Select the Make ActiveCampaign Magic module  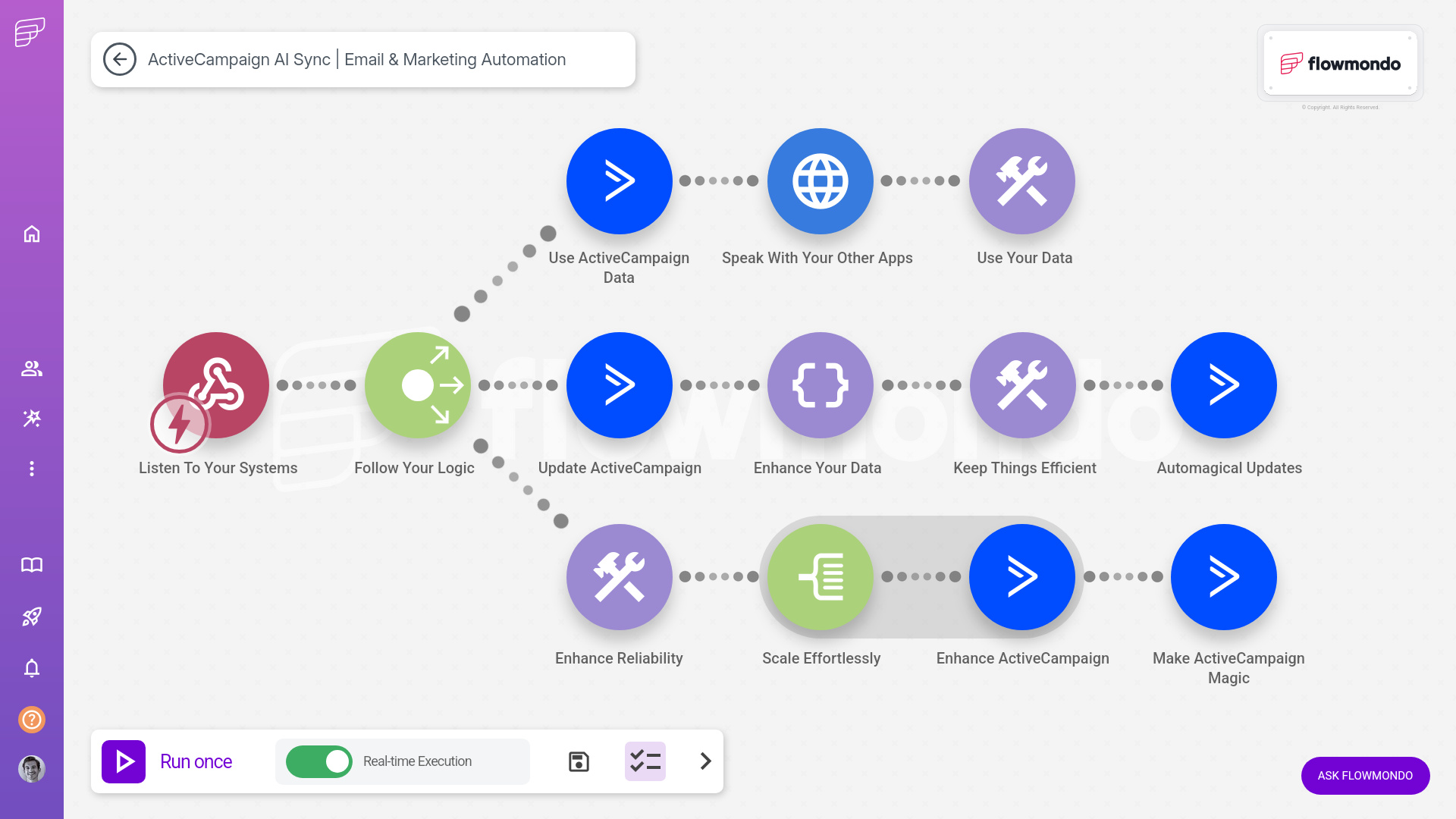point(1224,577)
